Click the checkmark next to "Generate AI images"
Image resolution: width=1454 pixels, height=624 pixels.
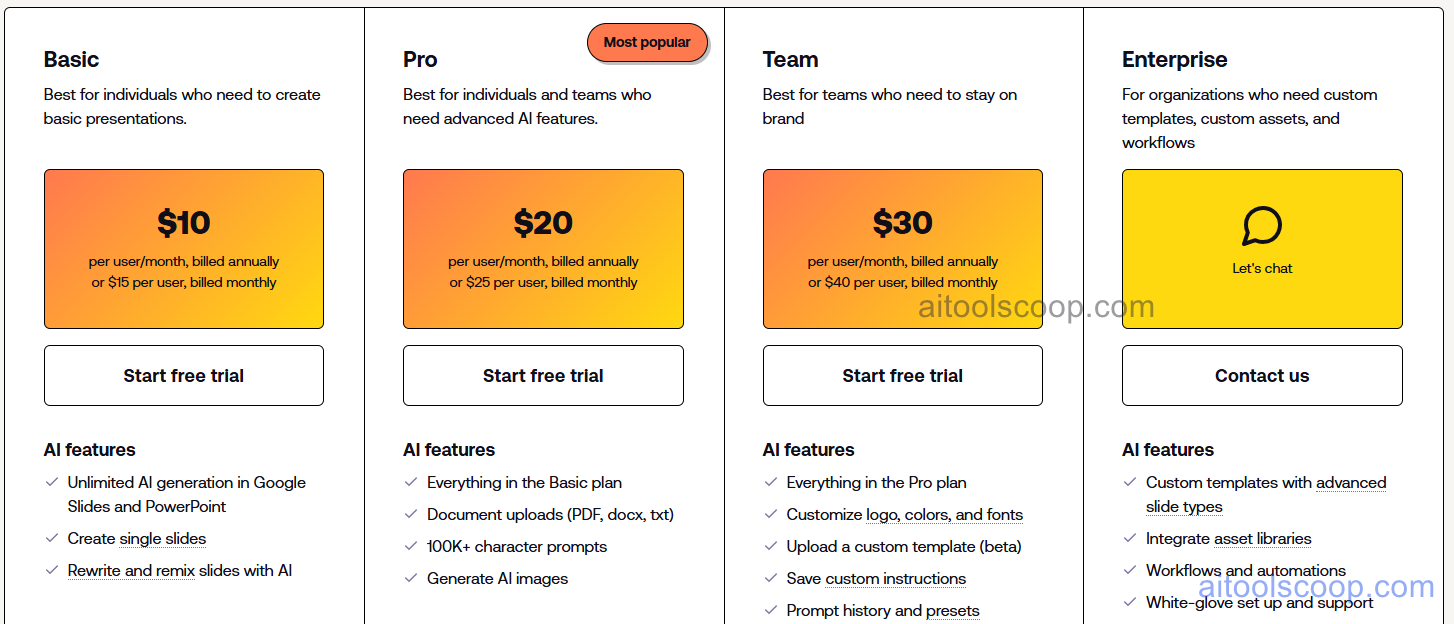(411, 578)
